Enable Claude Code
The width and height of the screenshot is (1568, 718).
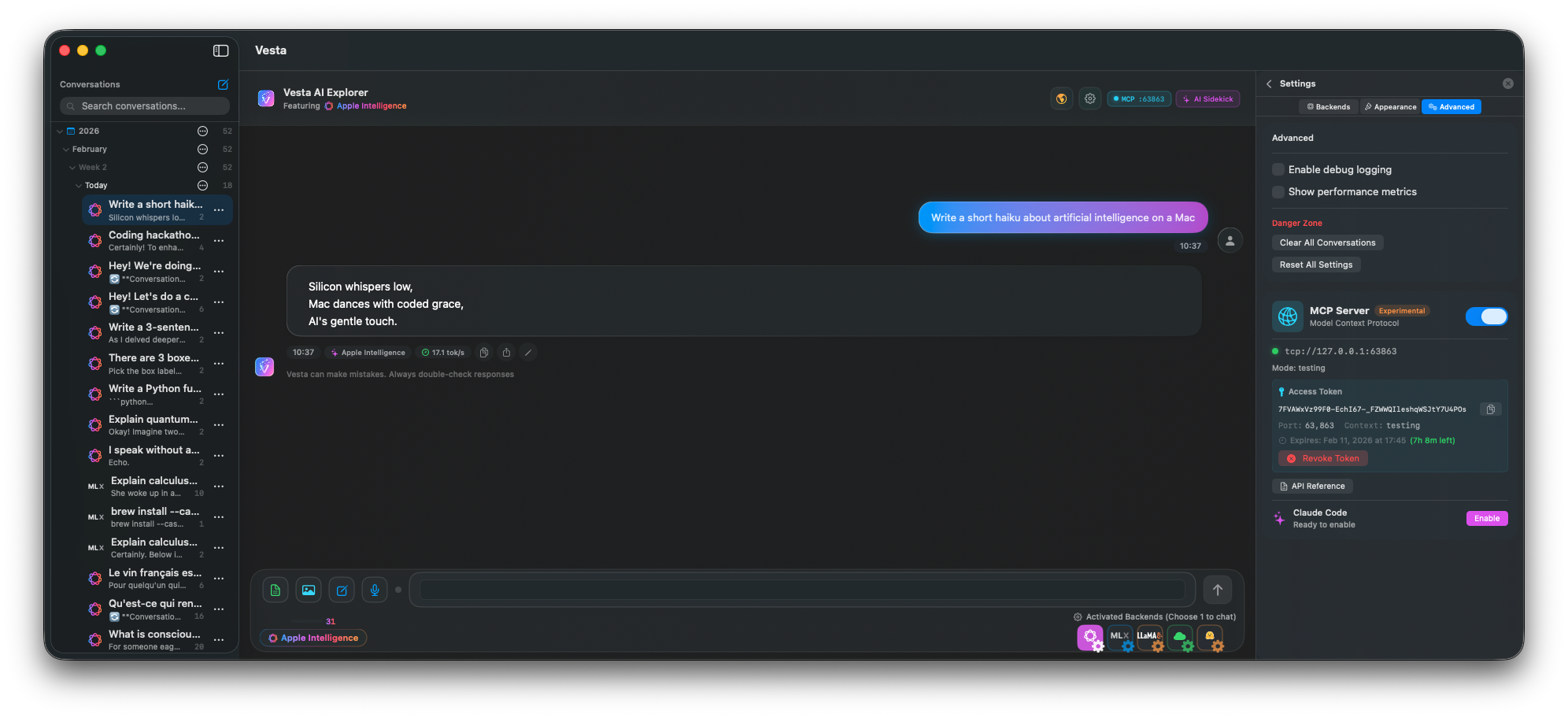[1486, 518]
